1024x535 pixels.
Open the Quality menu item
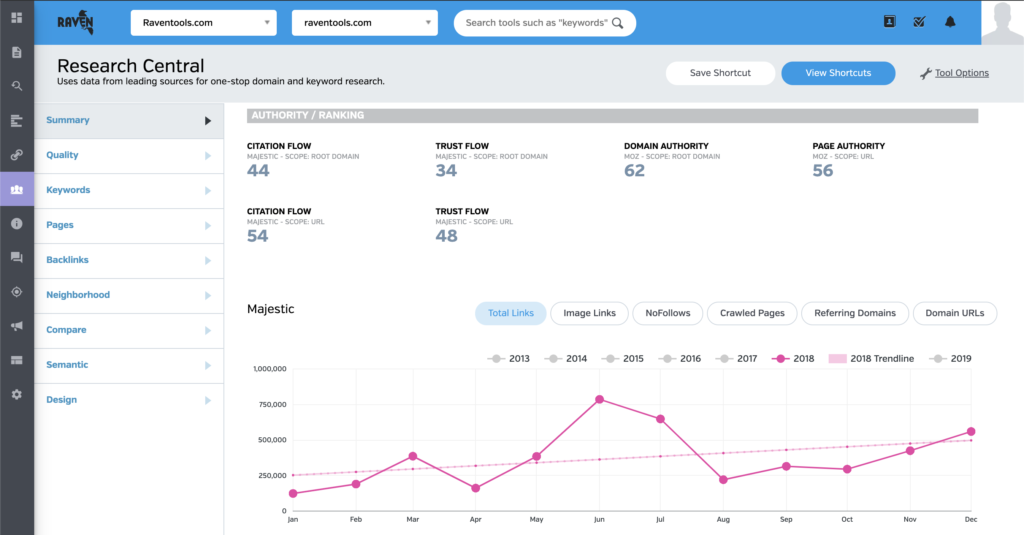click(x=129, y=155)
